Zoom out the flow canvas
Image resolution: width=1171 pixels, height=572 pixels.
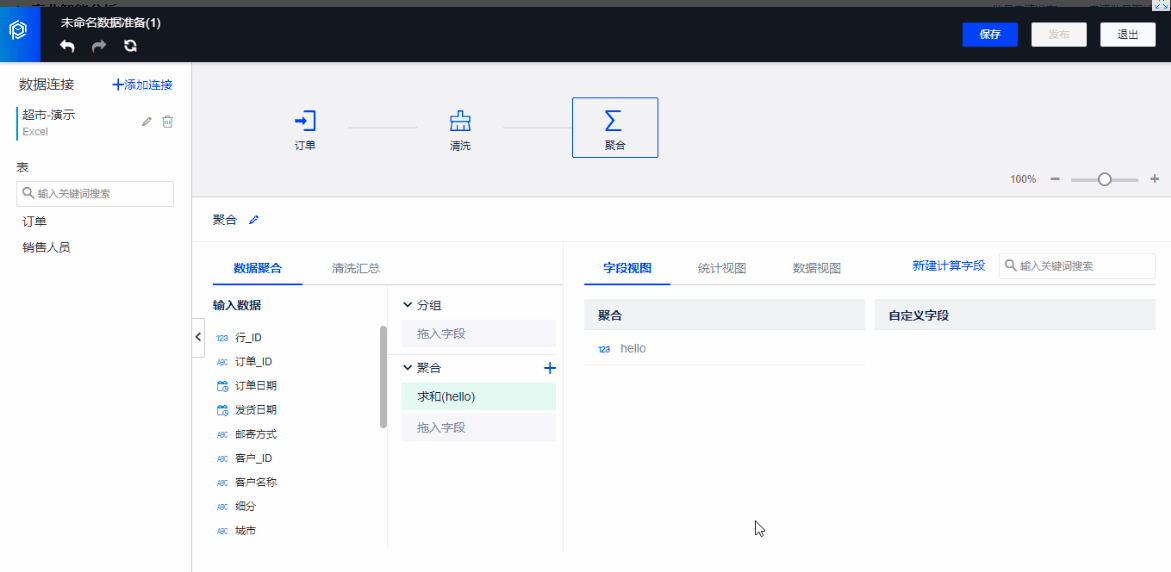(1055, 179)
